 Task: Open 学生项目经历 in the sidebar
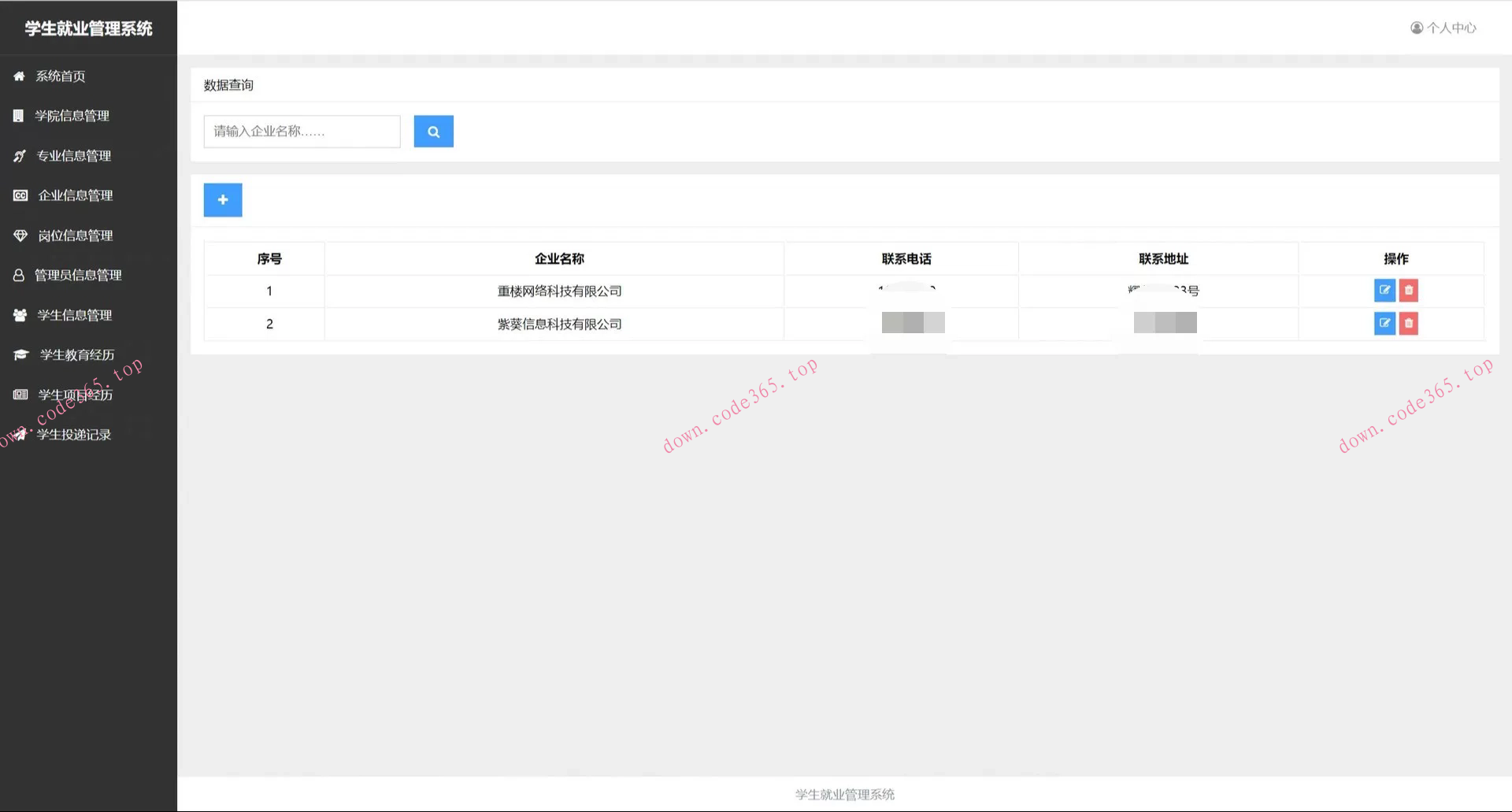75,394
